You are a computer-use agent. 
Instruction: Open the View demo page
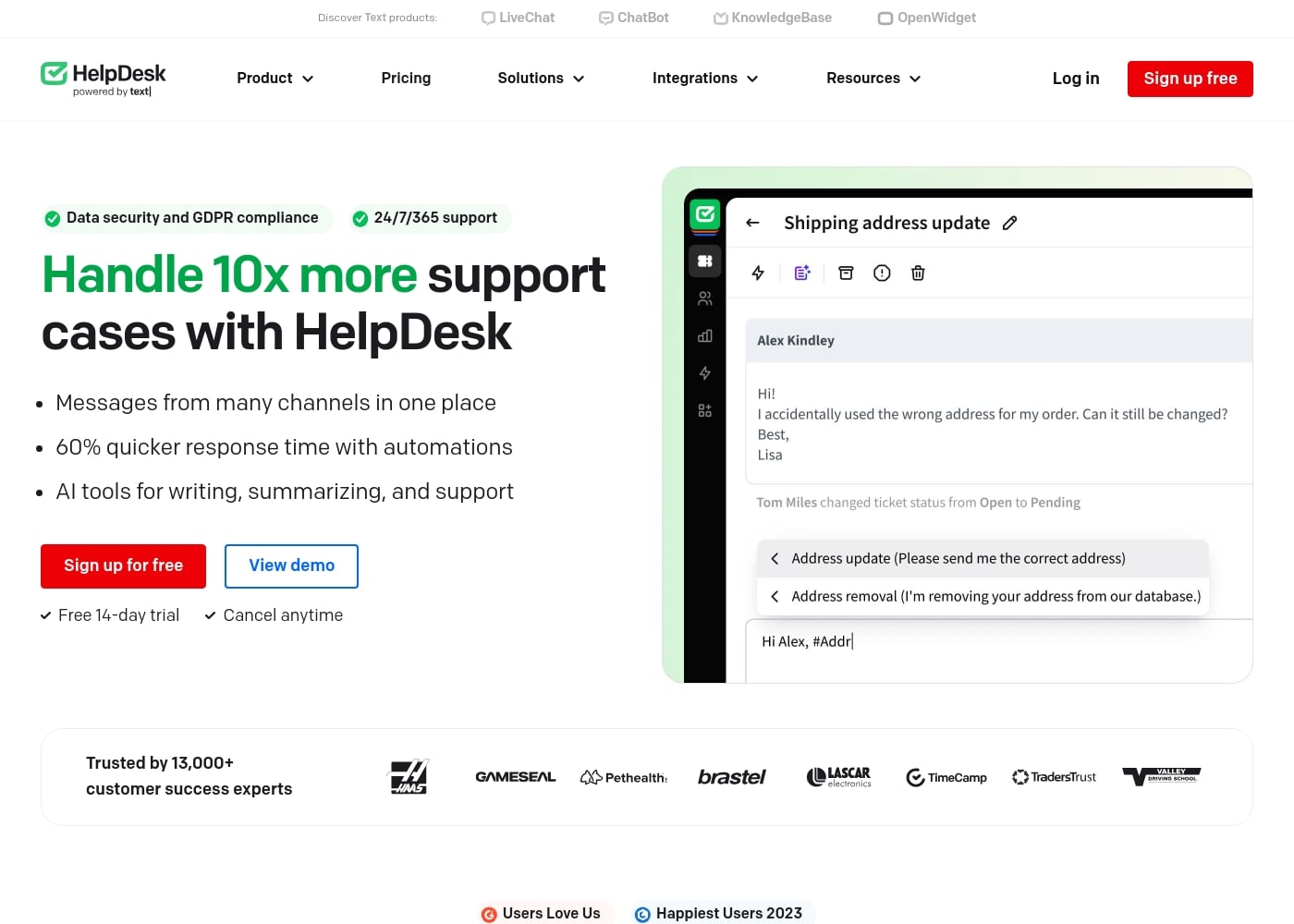point(291,565)
